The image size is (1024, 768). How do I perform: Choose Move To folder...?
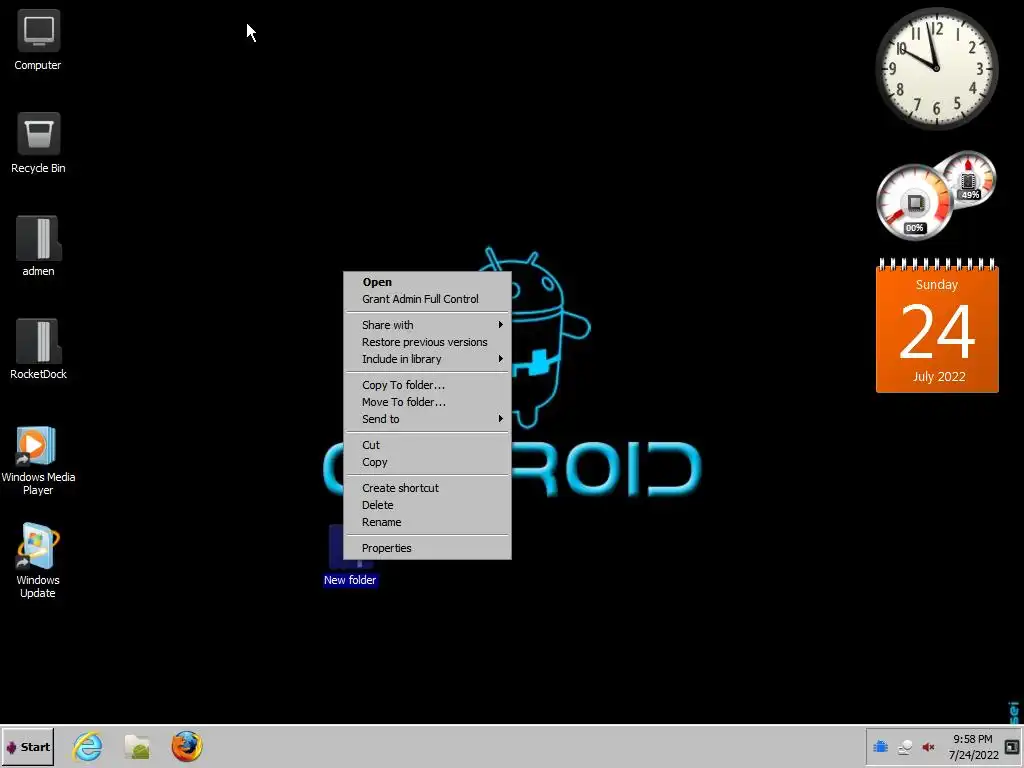pyautogui.click(x=427, y=402)
